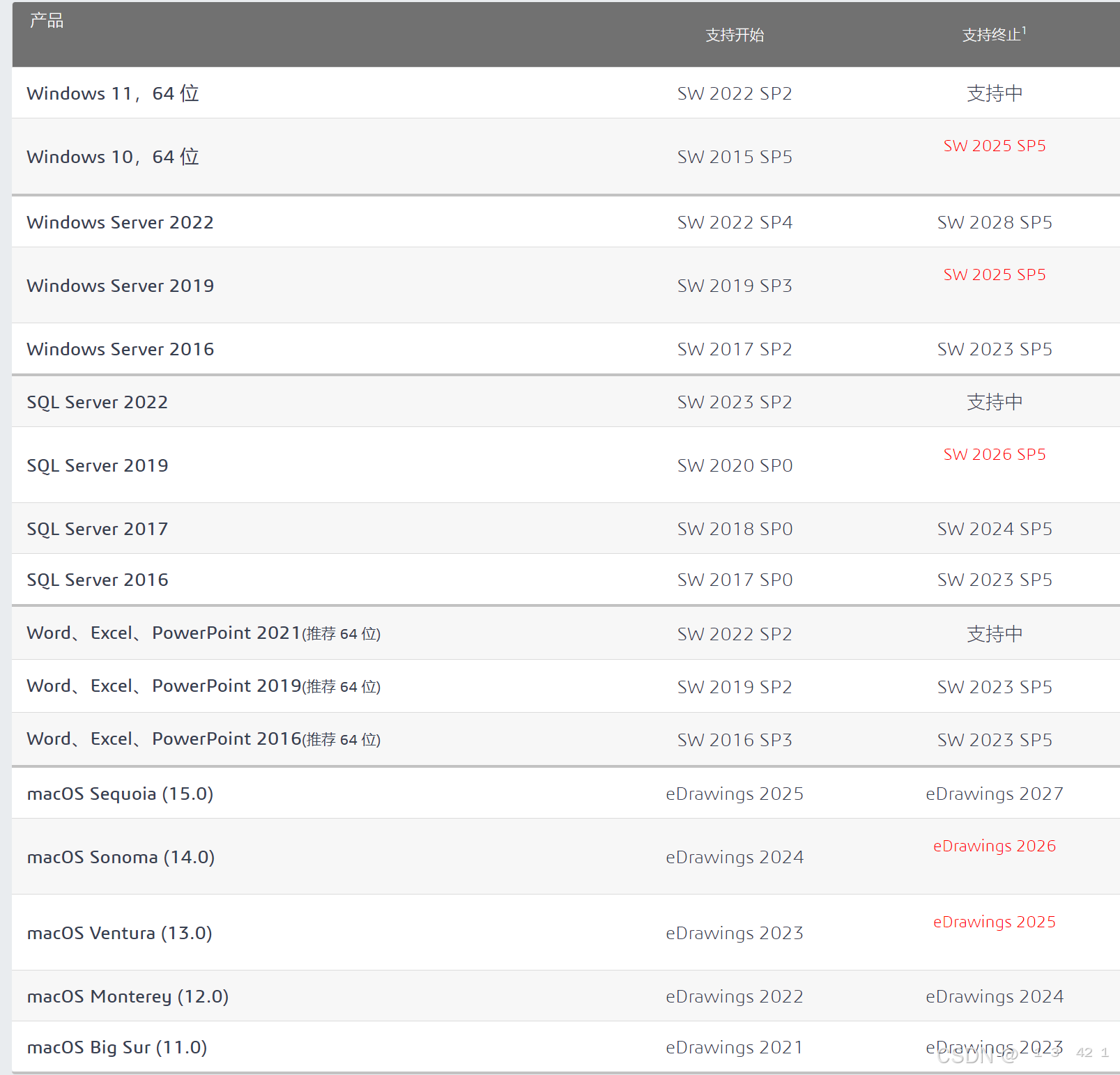1120x1075 pixels.
Task: Click SW 2022 SP2 in Office 2021 row
Action: [735, 634]
